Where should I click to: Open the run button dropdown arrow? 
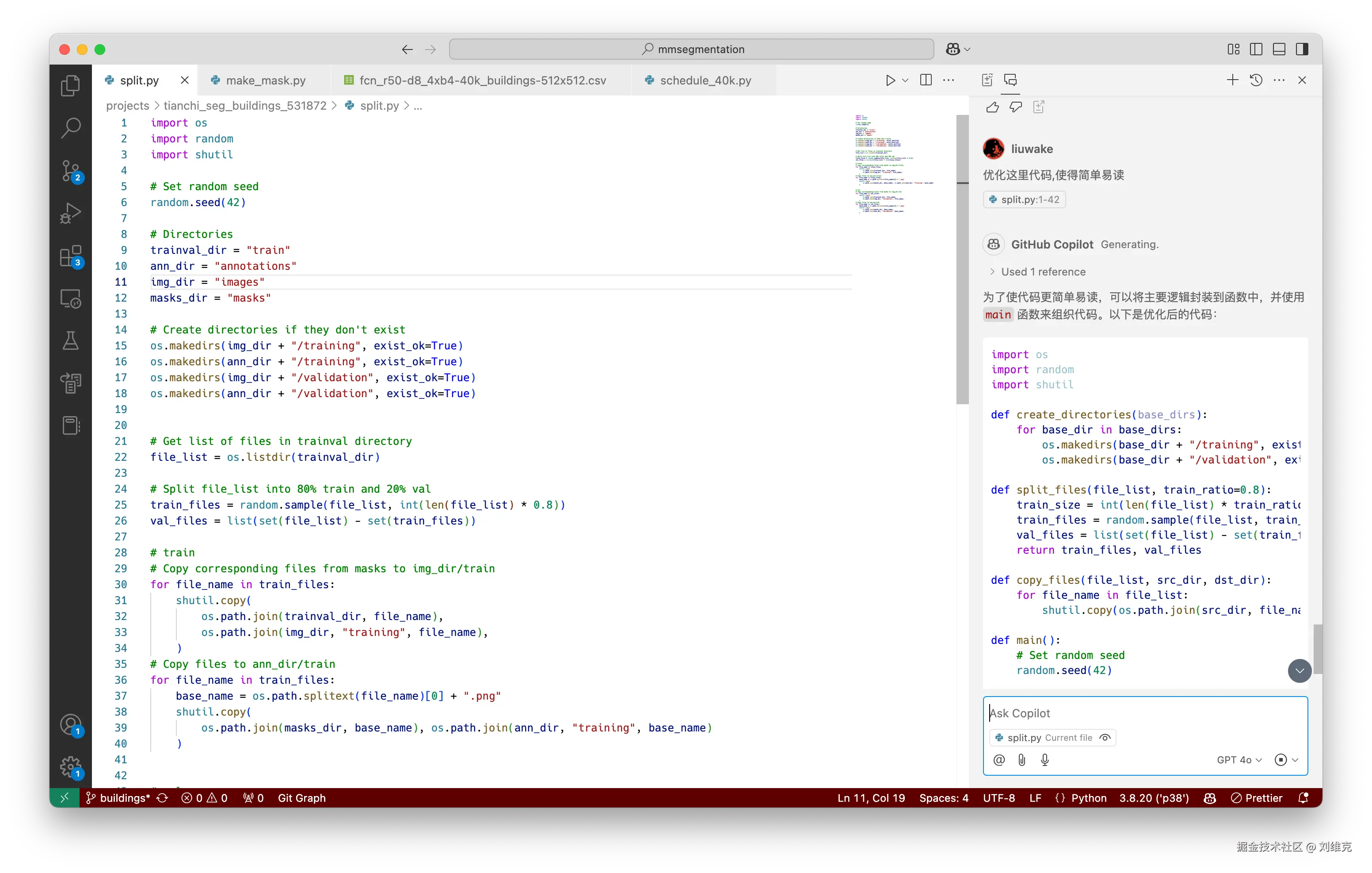tap(905, 80)
